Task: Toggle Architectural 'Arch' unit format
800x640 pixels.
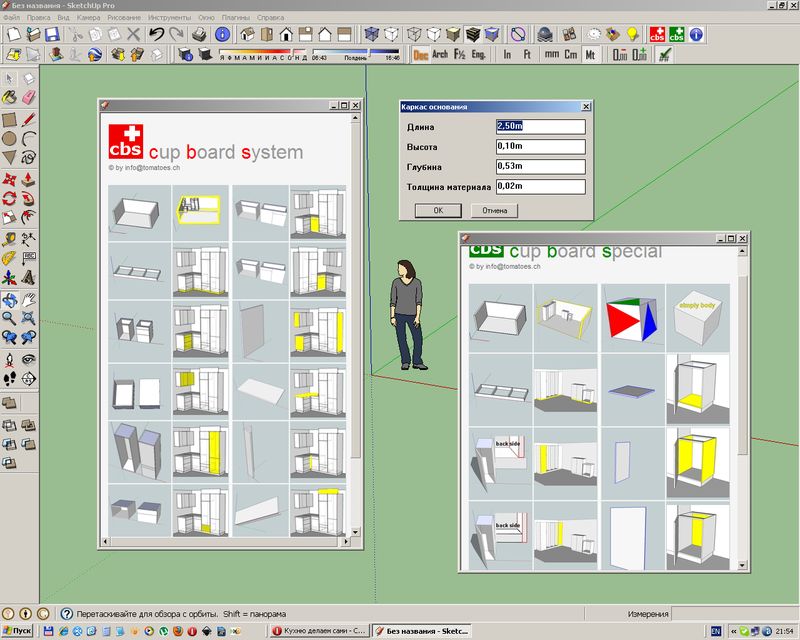Action: click(x=440, y=55)
